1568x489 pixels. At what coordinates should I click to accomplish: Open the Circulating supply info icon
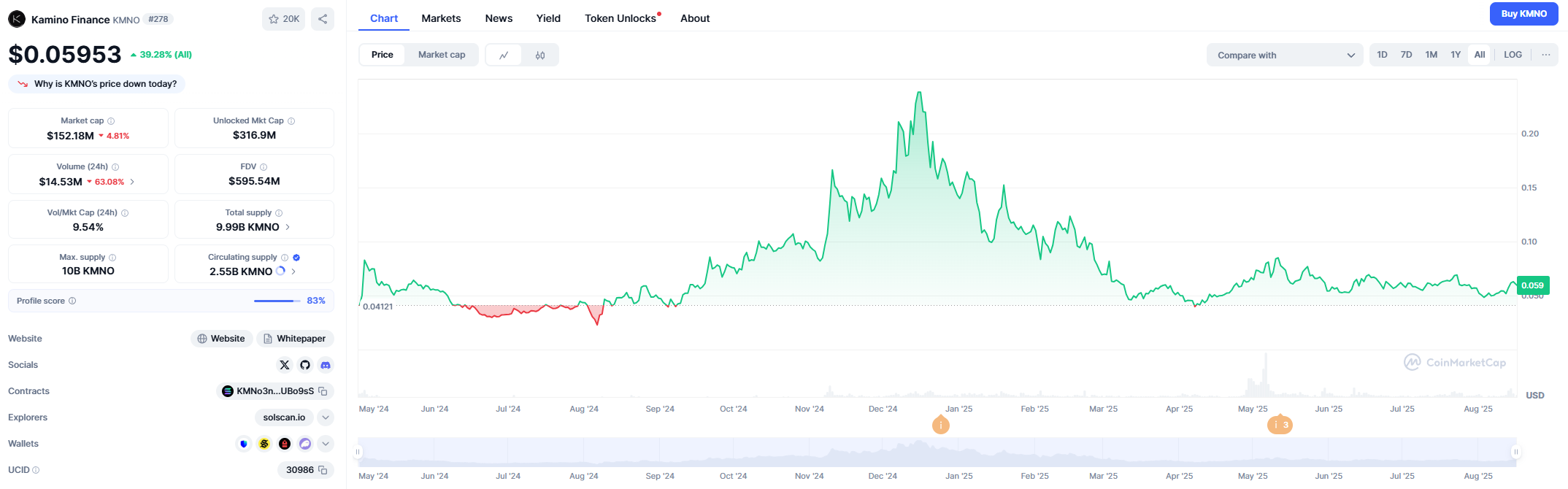pos(285,258)
